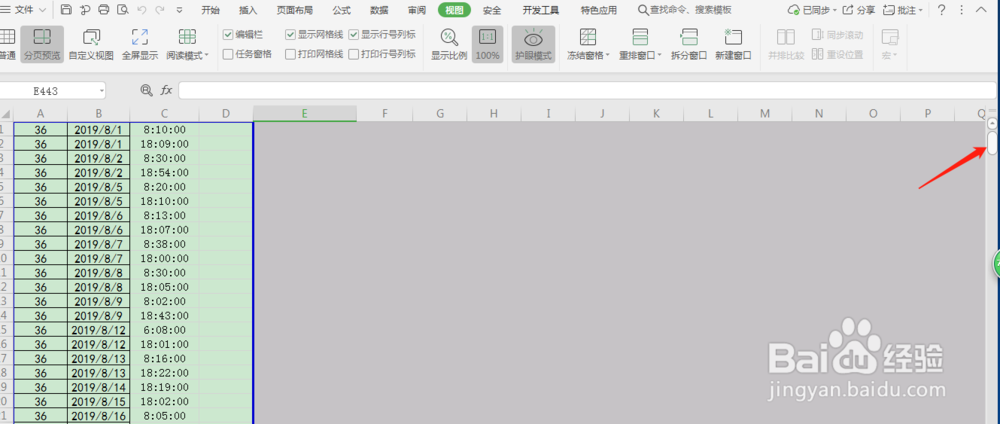1000x424 pixels.
Task: Select column B header
Action: click(99, 113)
